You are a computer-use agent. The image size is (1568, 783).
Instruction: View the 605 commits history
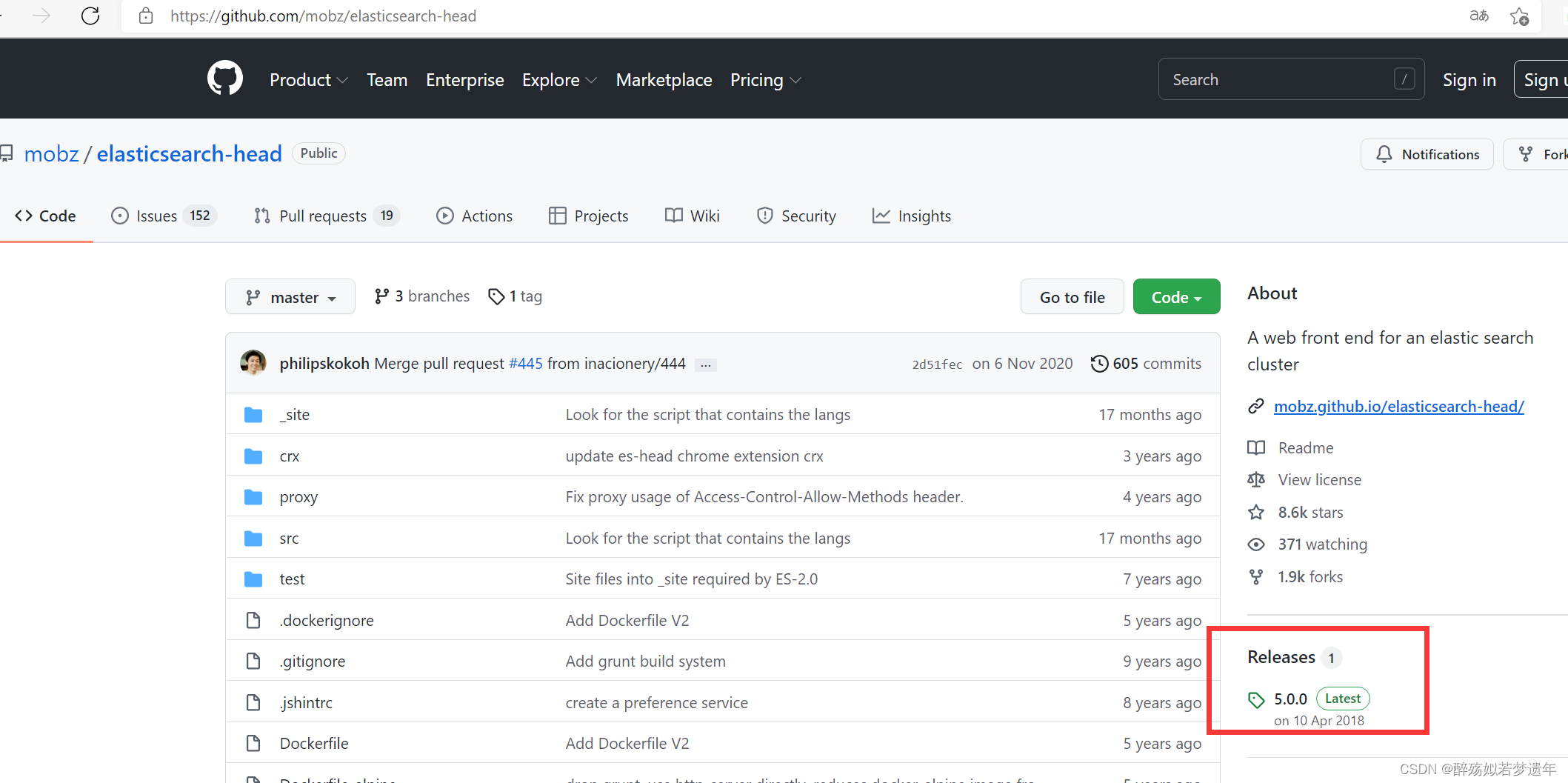pos(1146,364)
